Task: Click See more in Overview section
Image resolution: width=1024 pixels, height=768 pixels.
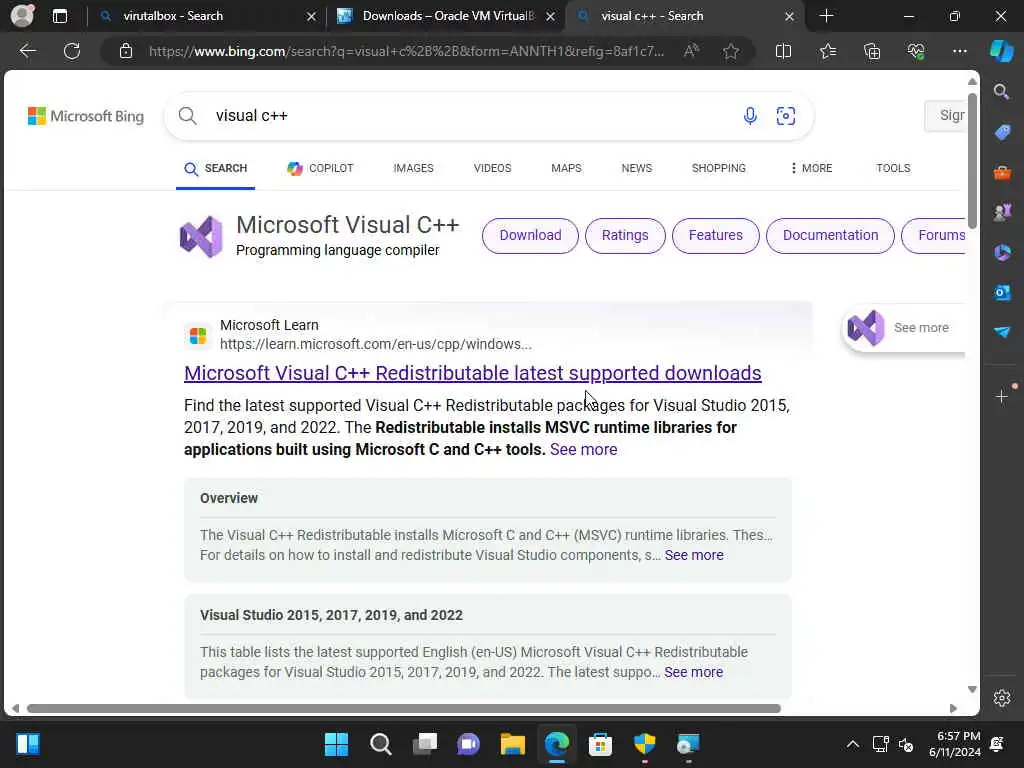Action: [x=694, y=555]
